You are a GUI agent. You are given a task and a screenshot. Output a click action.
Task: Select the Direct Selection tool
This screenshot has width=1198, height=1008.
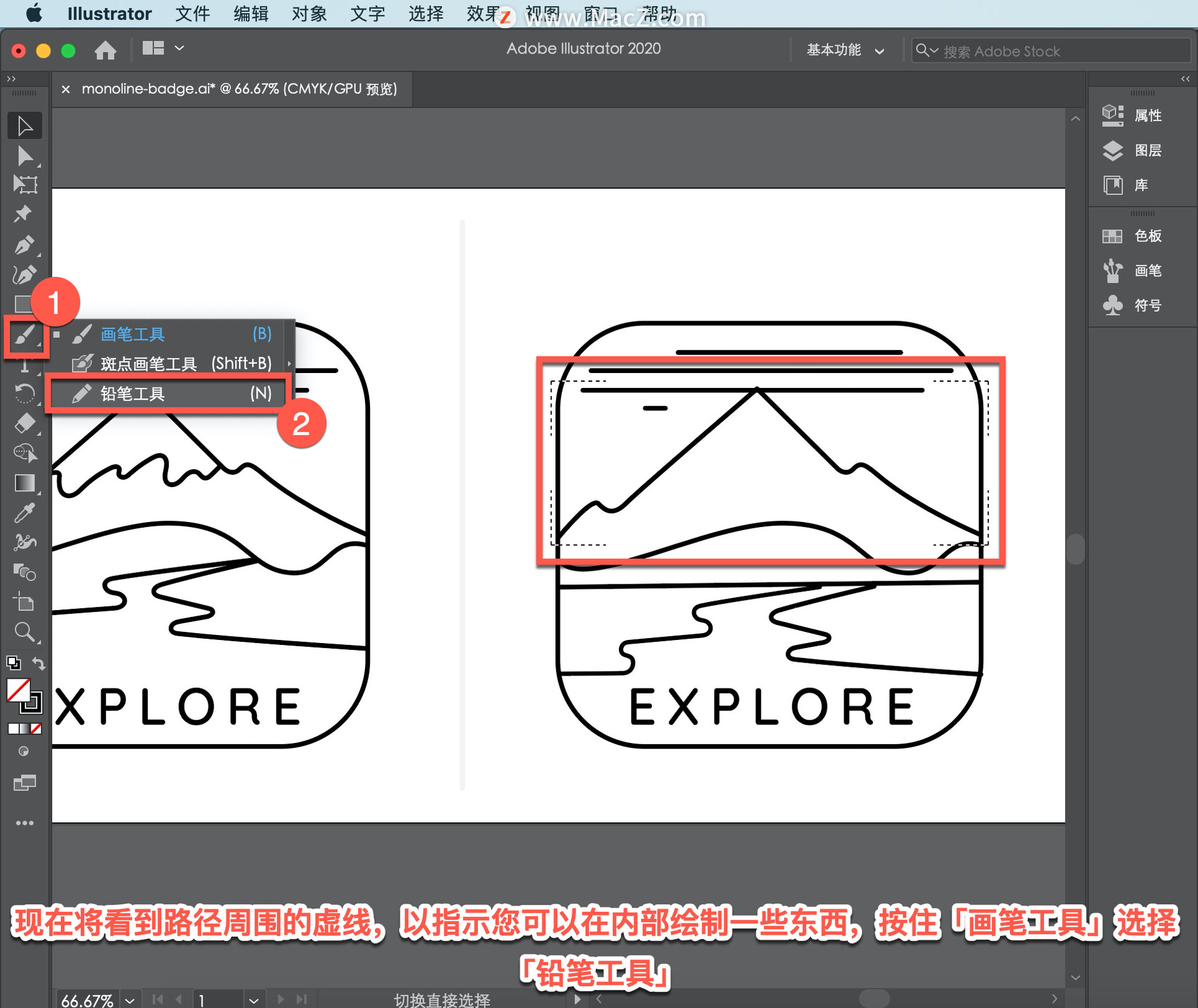tap(25, 156)
